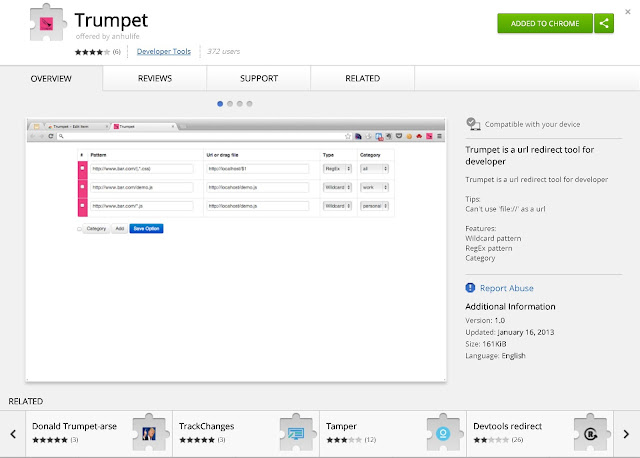Click the compatible device checkmark icon
This screenshot has height=458, width=640.
(473, 124)
